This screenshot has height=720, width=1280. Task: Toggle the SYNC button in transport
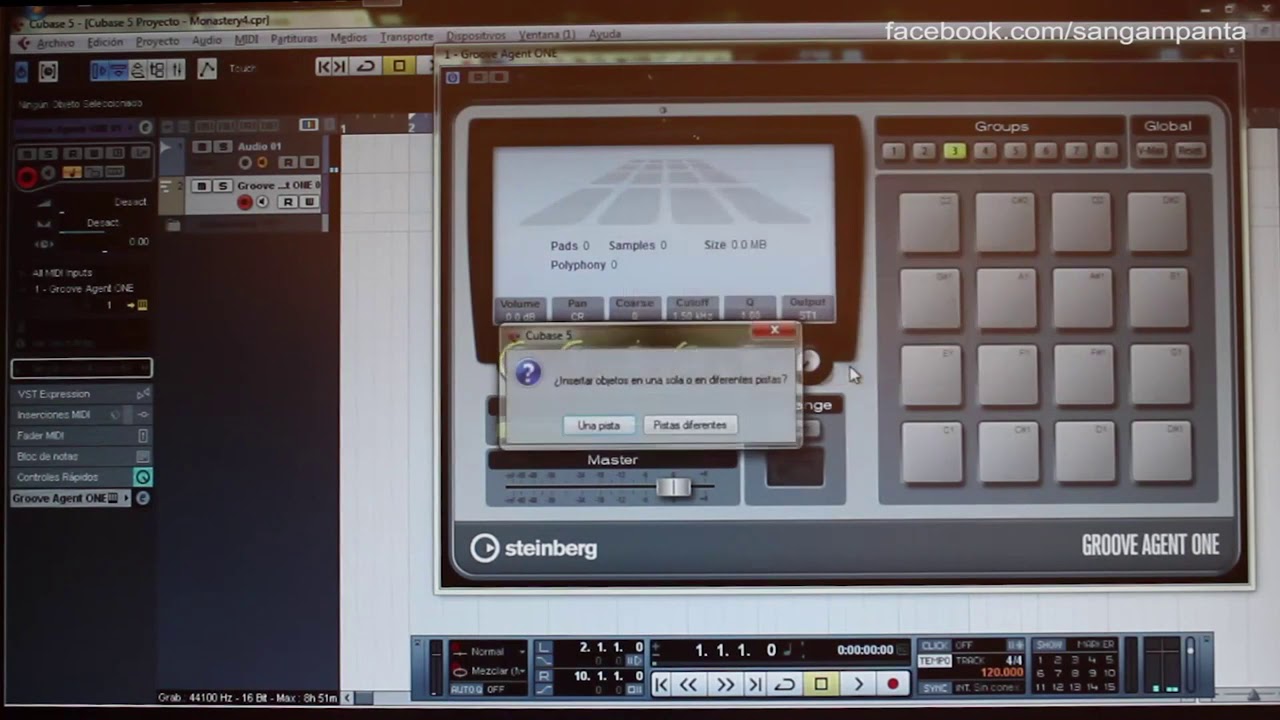(x=935, y=688)
